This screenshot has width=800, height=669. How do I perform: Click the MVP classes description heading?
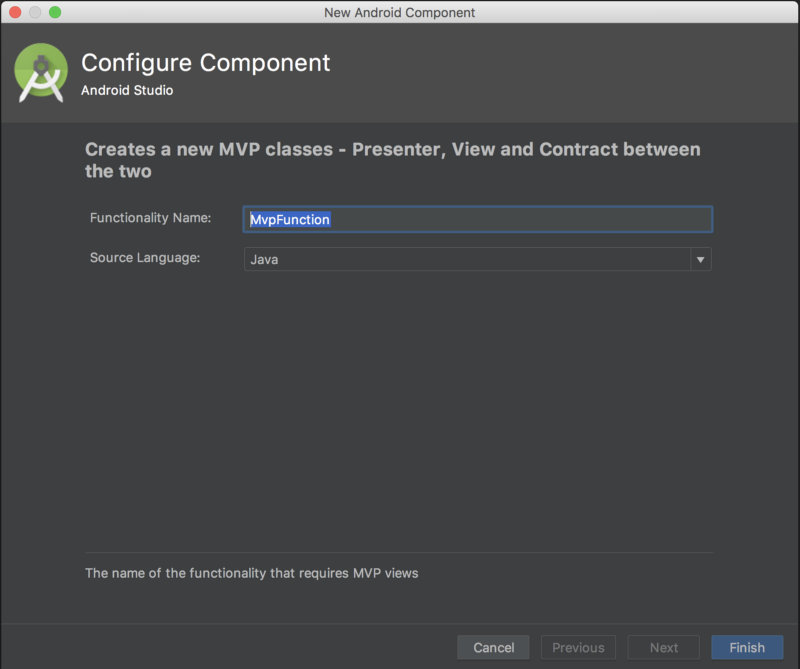(x=392, y=160)
